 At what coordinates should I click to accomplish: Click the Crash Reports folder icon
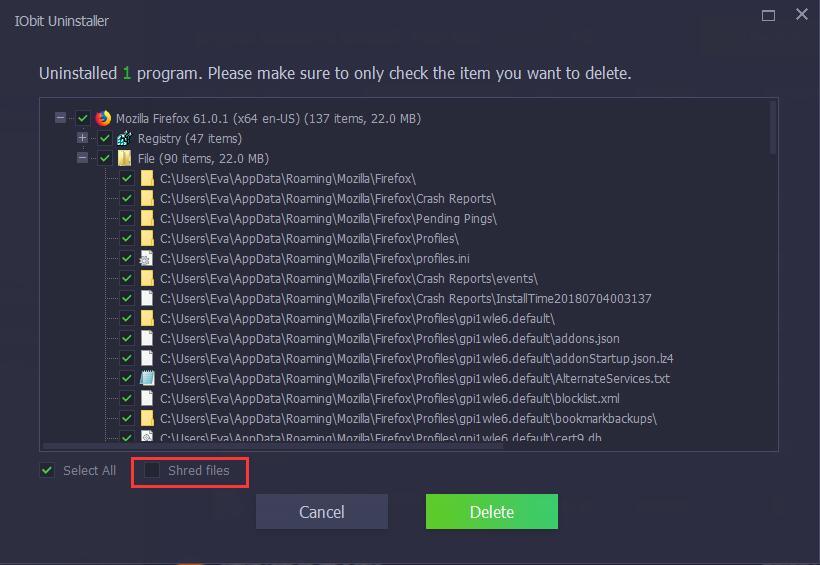147,198
